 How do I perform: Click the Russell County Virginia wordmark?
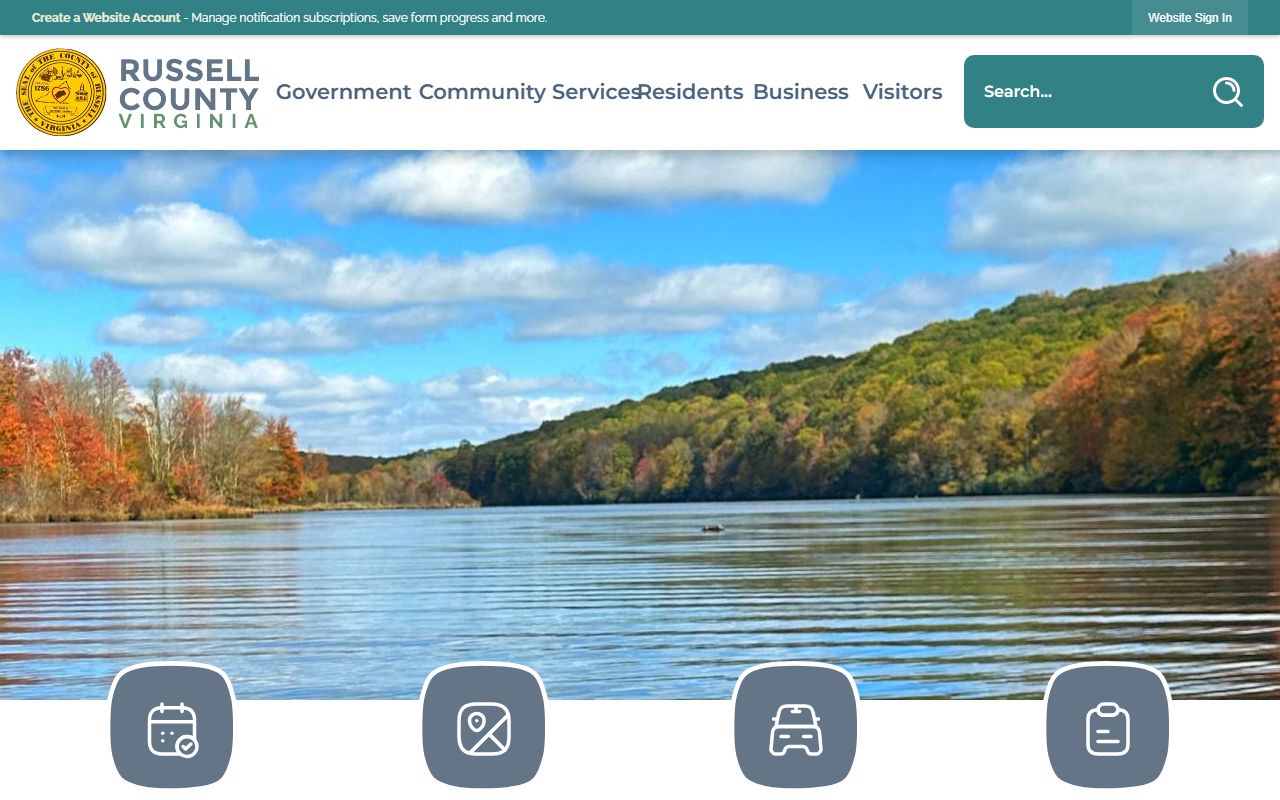(x=189, y=92)
